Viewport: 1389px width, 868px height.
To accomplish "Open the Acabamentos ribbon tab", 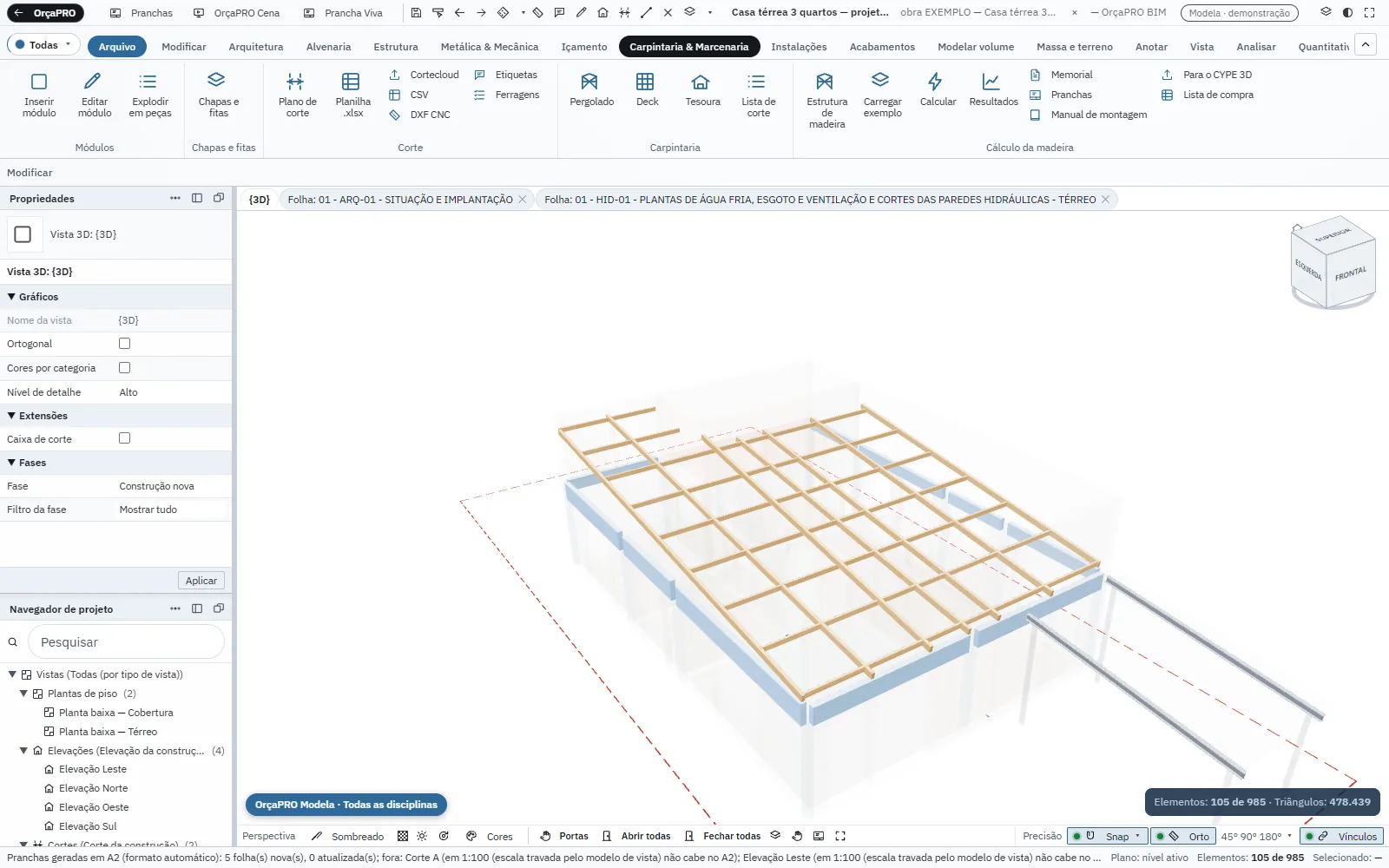I will tap(882, 47).
